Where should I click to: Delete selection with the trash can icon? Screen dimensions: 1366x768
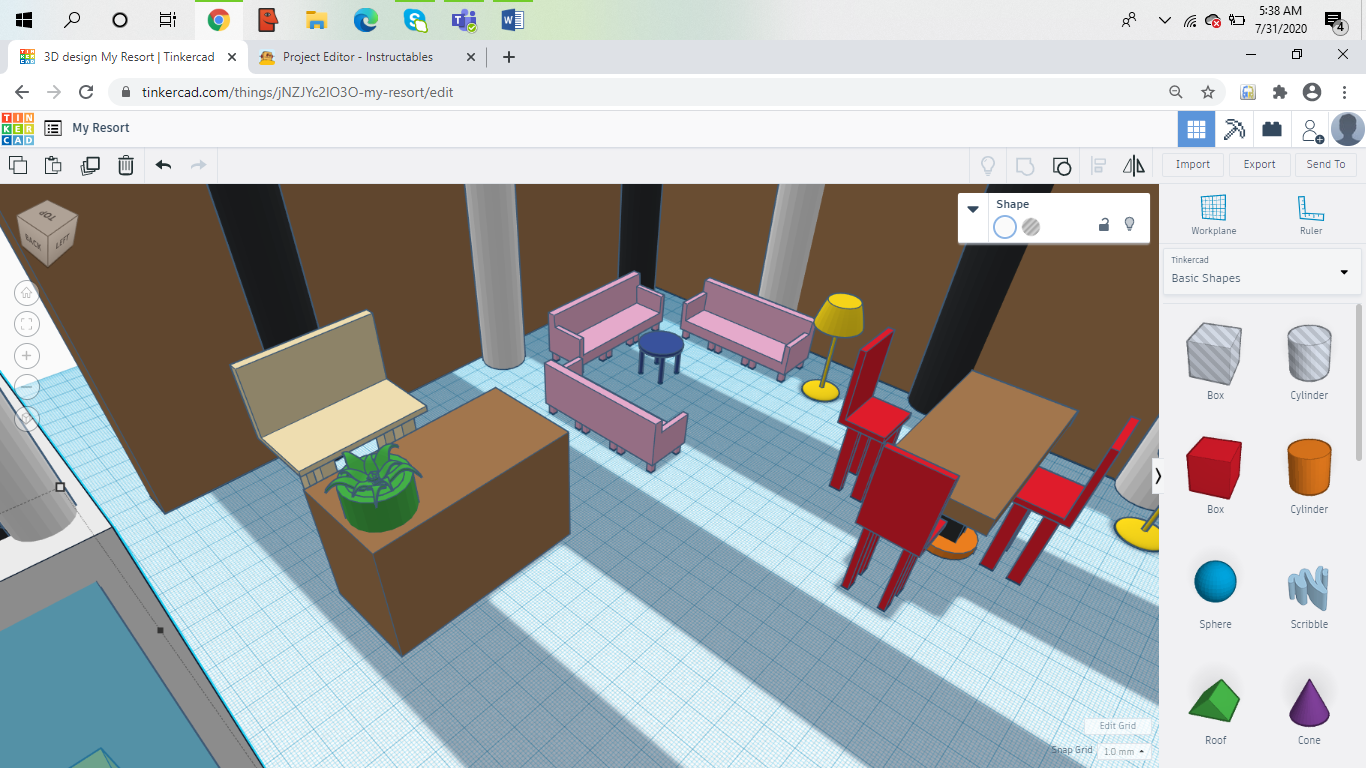pyautogui.click(x=126, y=165)
